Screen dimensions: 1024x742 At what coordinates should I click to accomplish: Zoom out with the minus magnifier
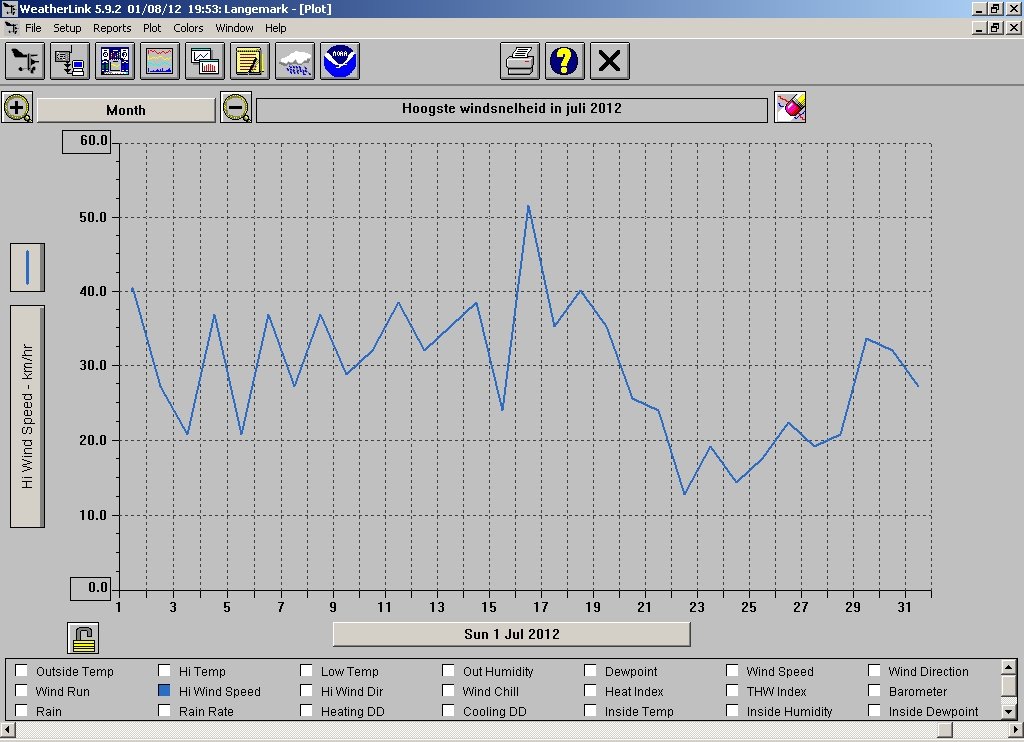[x=236, y=108]
